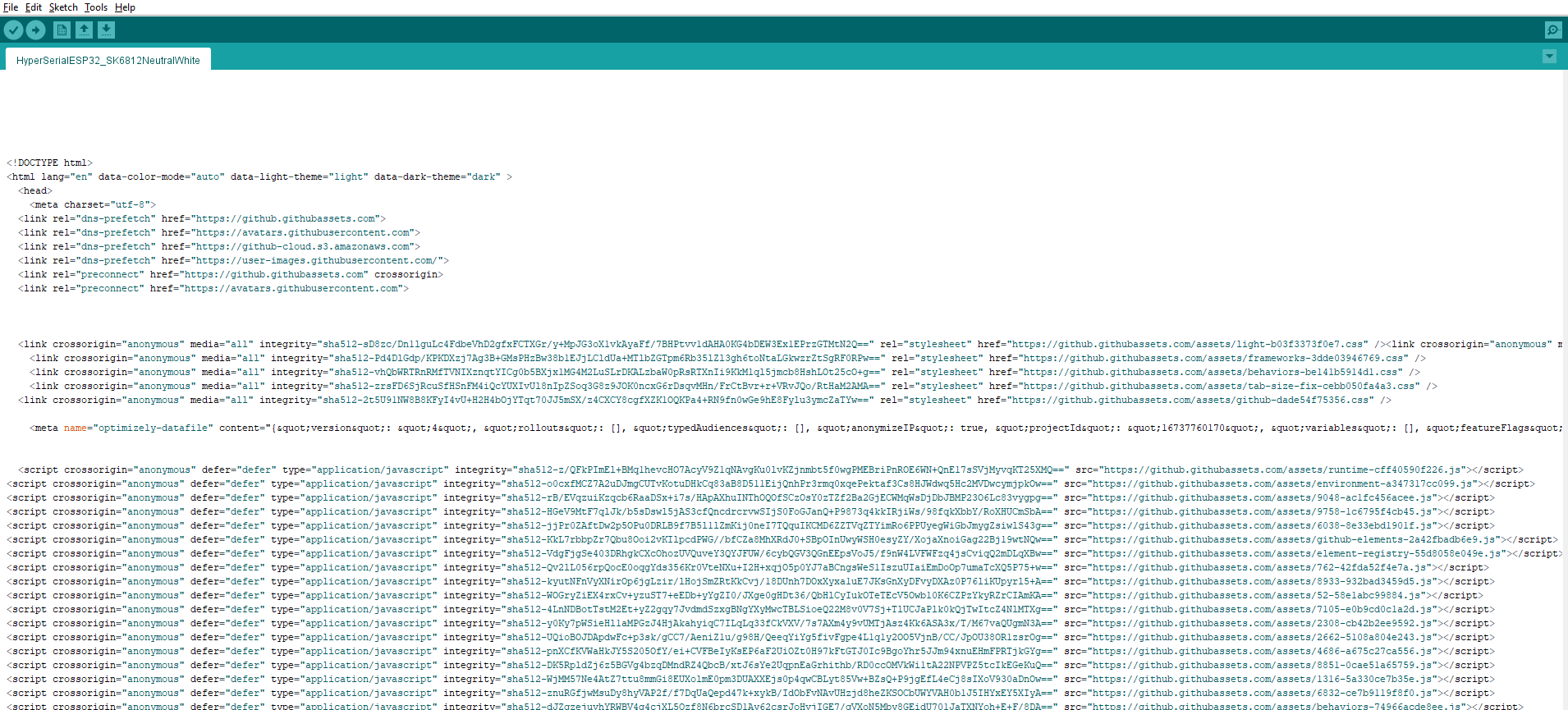This screenshot has height=710, width=1568.
Task: Click the github-cloud.s3.amazonaws.com link line
Action: click(x=219, y=247)
